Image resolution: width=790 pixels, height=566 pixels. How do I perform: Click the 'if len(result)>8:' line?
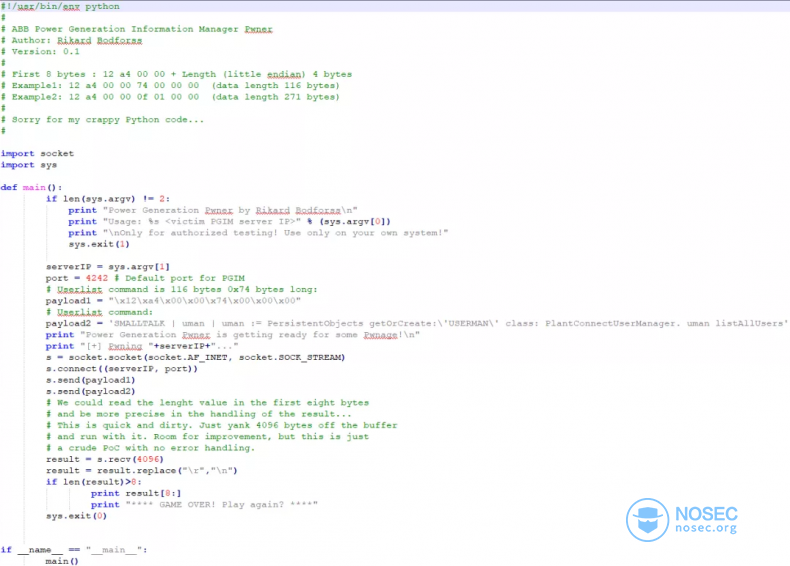pyautogui.click(x=94, y=482)
